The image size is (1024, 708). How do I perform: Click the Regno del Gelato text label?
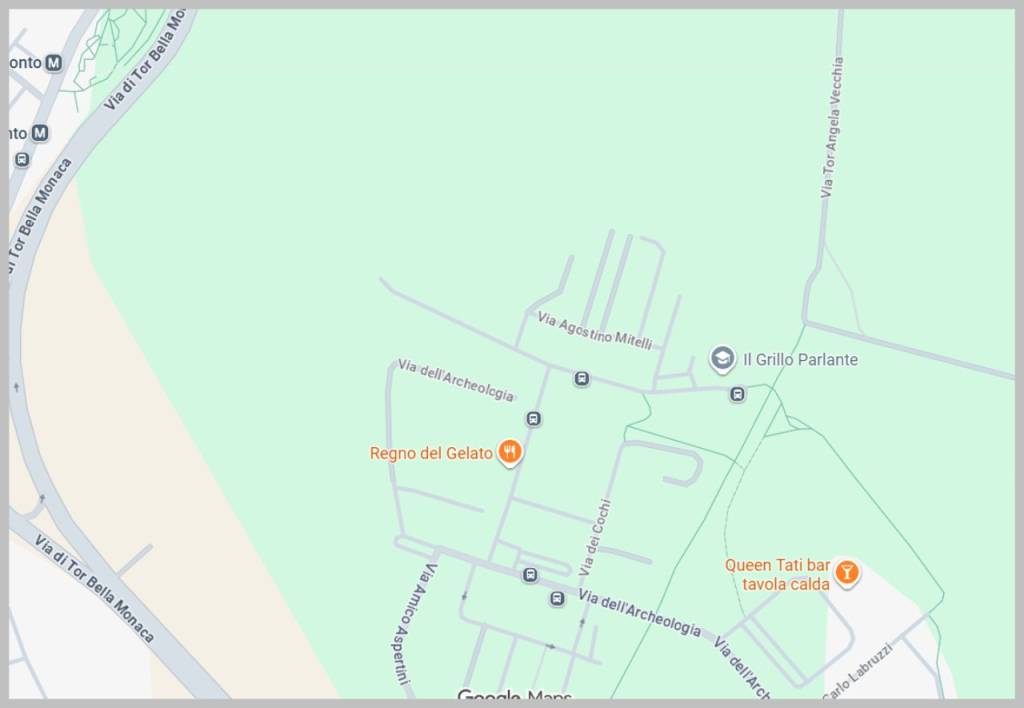431,453
